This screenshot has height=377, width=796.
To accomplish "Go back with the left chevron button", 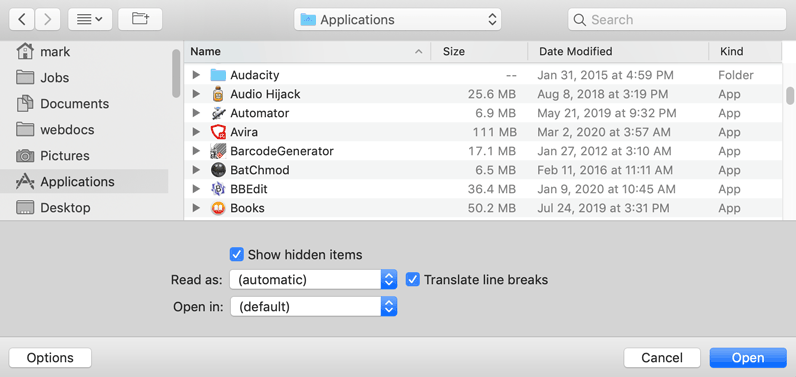I will [x=22, y=19].
